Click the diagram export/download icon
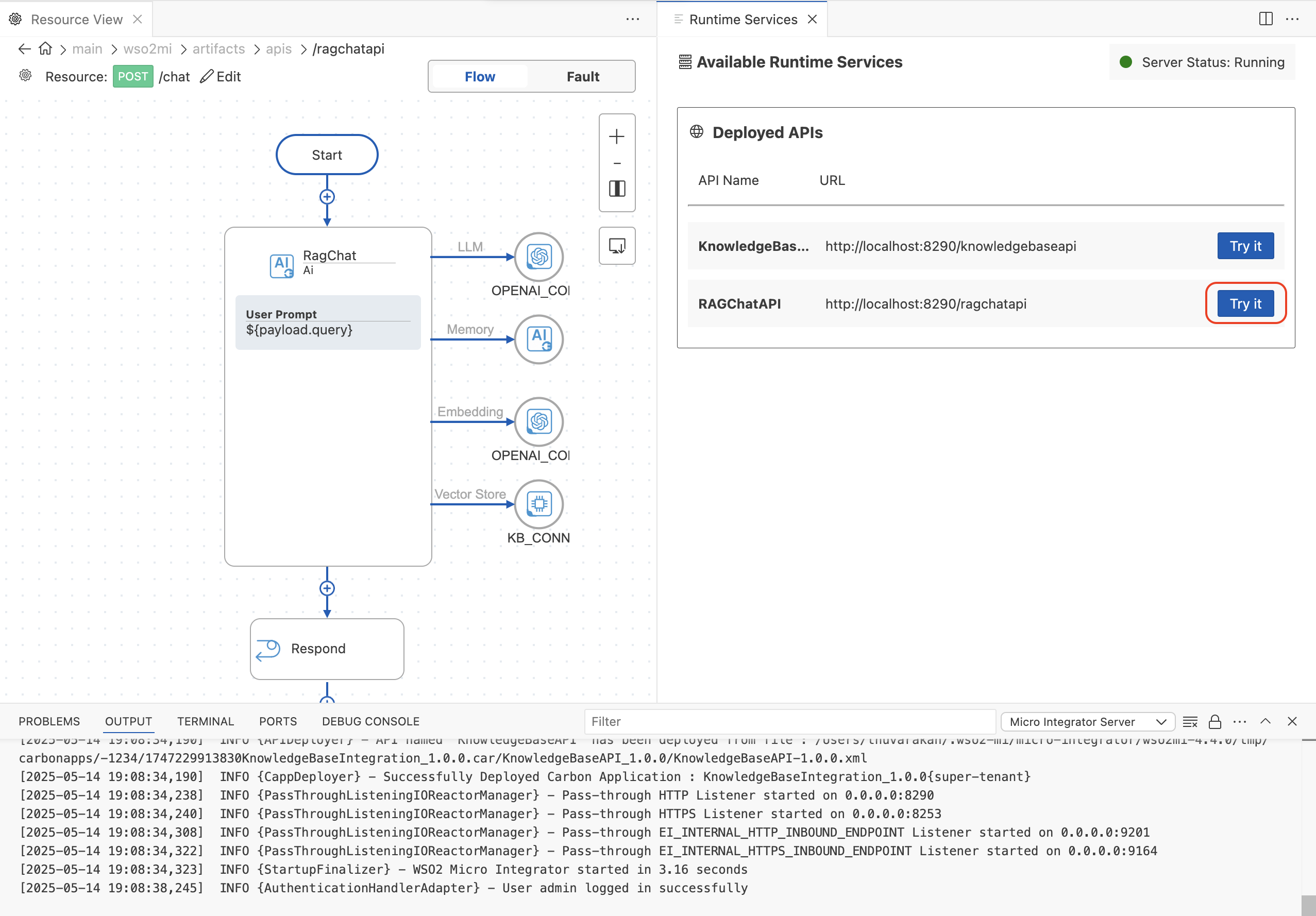Screen dimensions: 1316x916 click(617, 246)
